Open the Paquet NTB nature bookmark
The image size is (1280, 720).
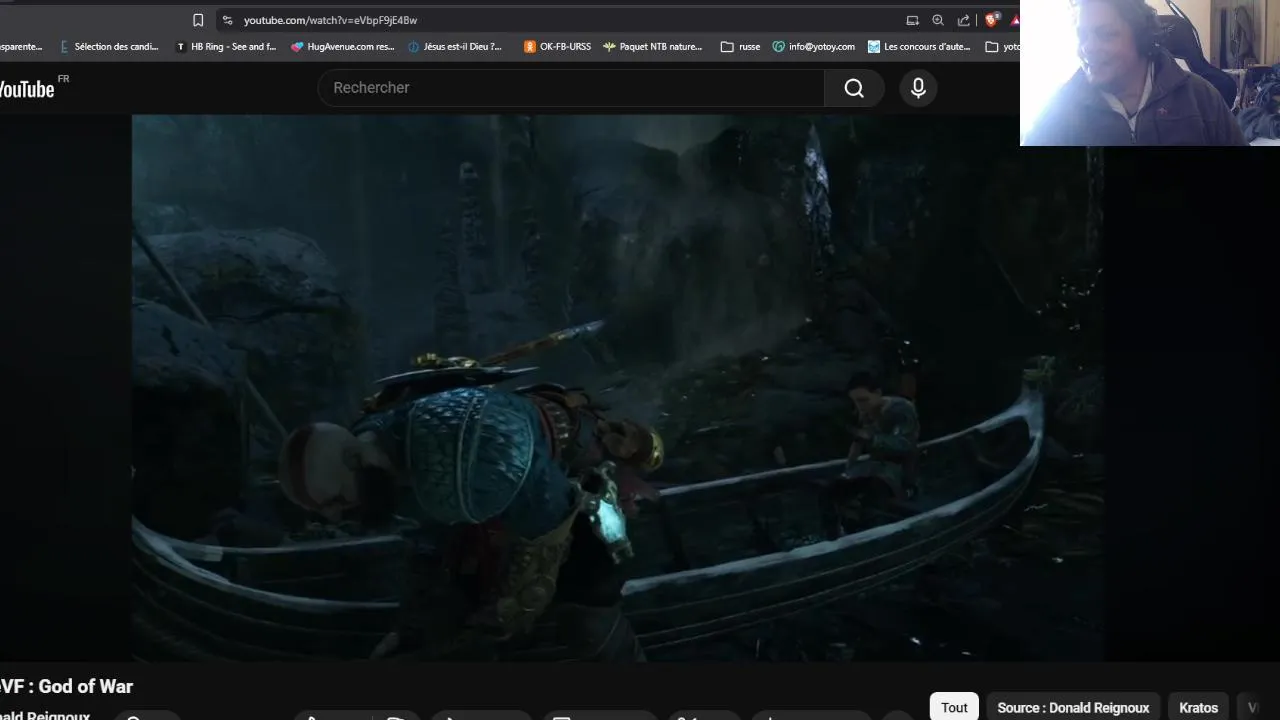tap(652, 46)
